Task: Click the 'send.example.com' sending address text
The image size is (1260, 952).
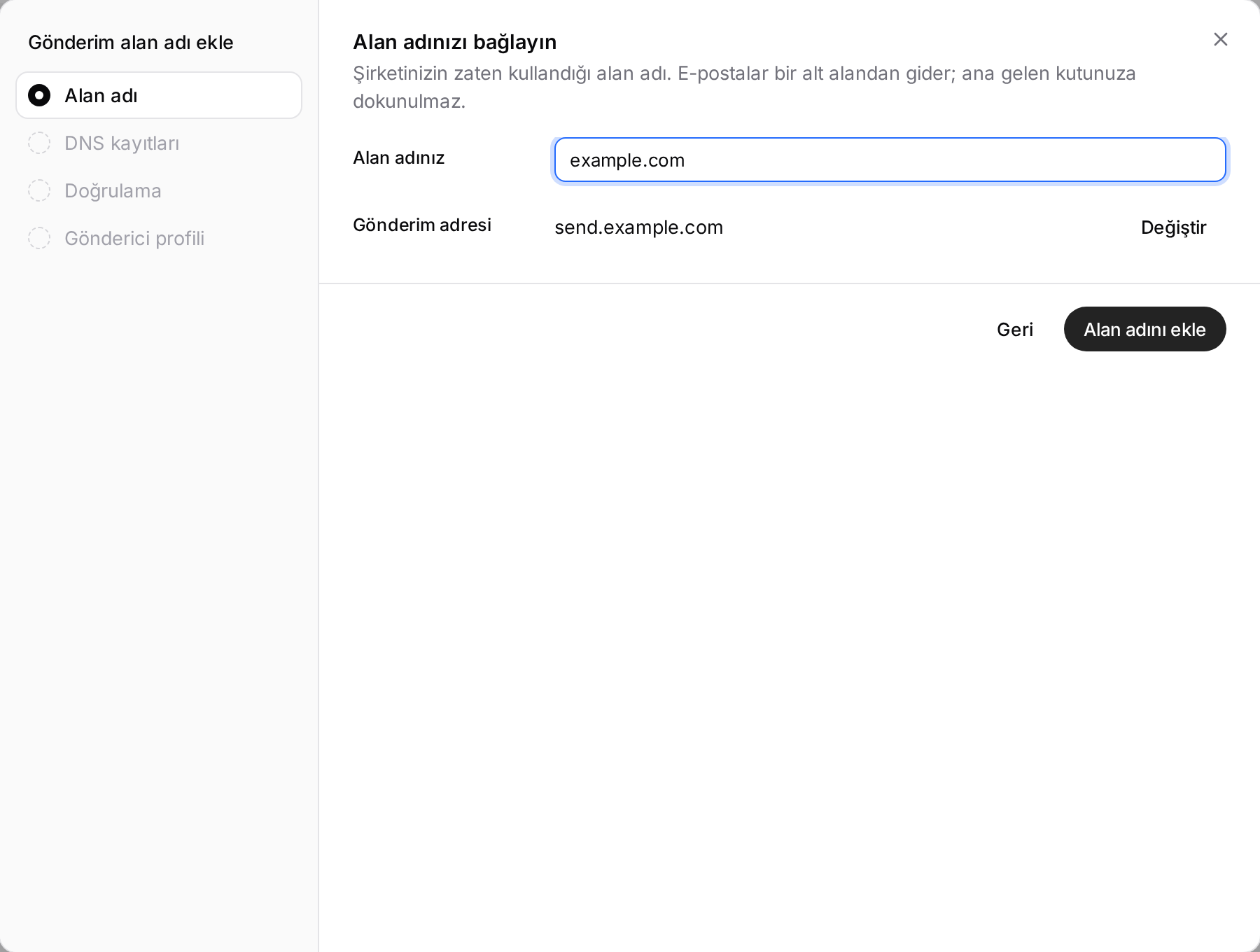Action: click(x=638, y=227)
